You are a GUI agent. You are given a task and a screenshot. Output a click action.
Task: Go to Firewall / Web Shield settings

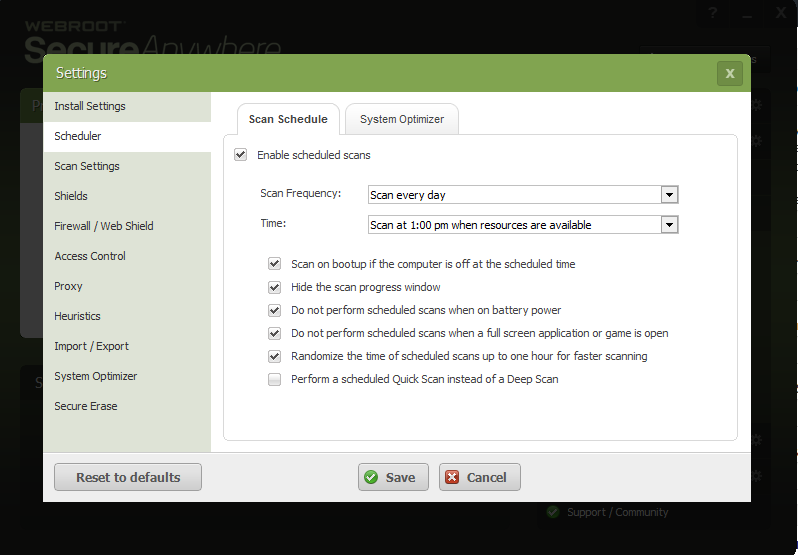104,226
